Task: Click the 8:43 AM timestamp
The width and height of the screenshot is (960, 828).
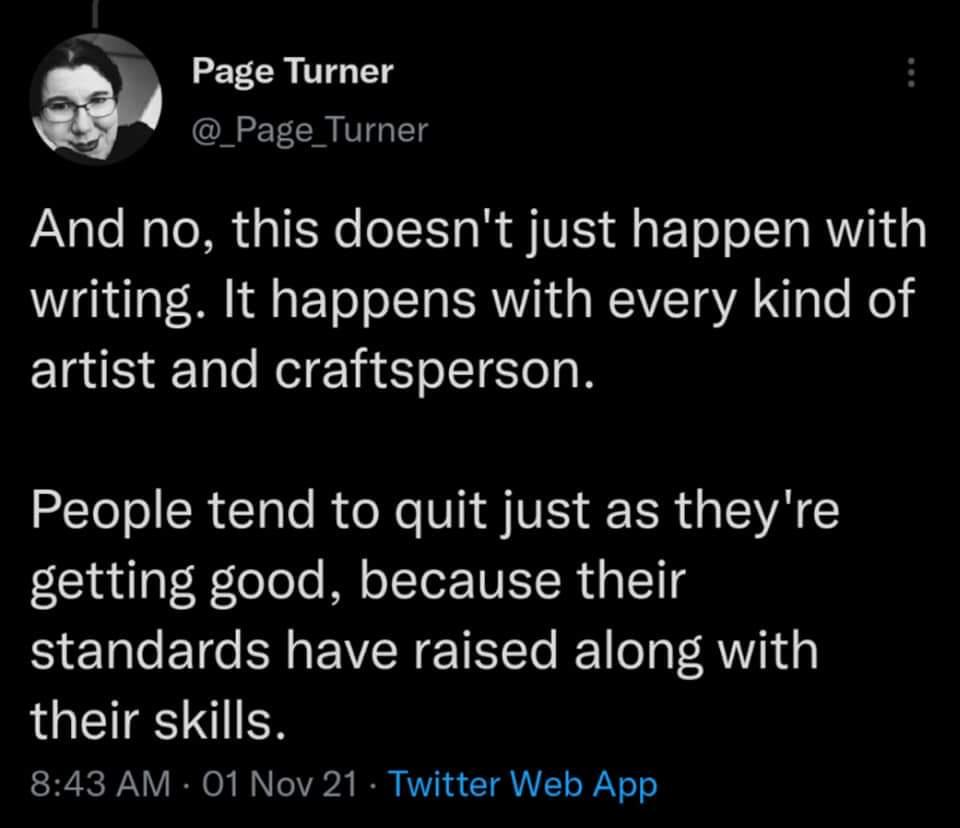Action: 100,784
